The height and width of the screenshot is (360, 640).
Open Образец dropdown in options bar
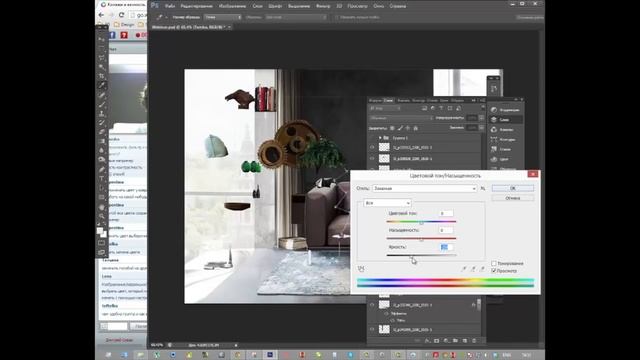point(296,17)
